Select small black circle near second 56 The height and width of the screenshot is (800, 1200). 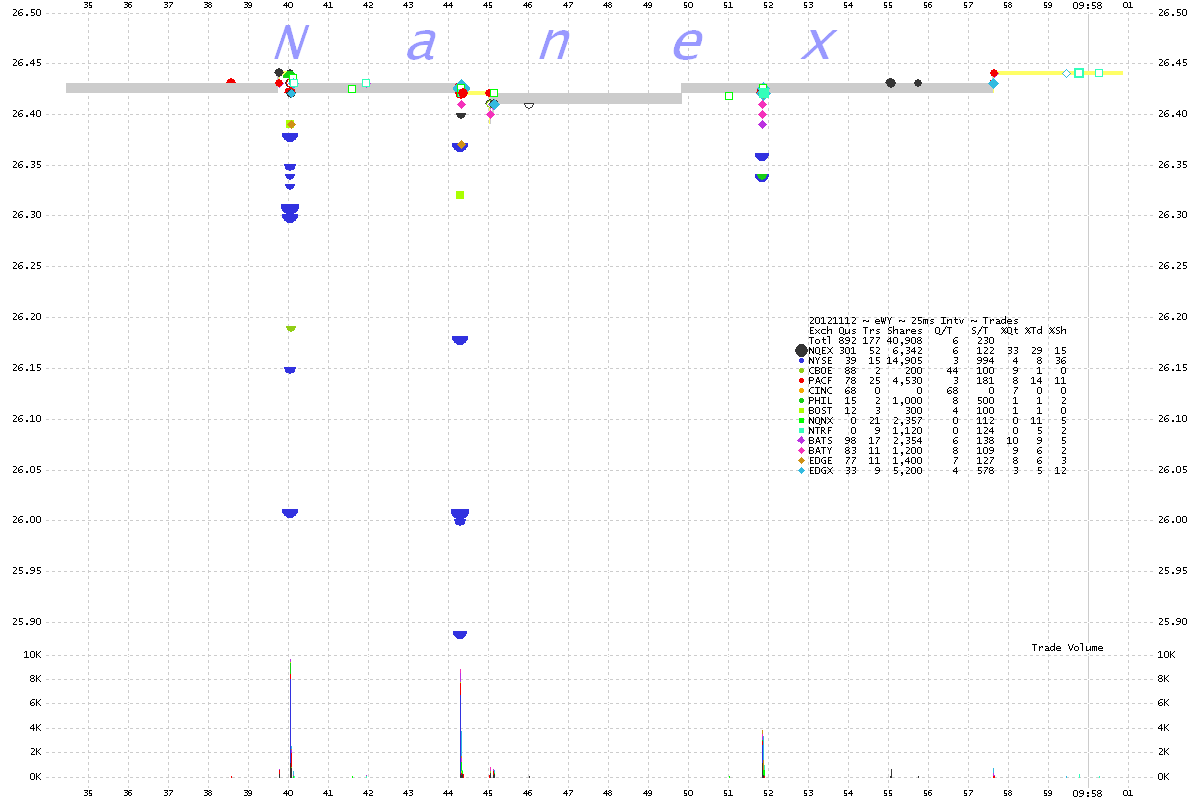918,83
